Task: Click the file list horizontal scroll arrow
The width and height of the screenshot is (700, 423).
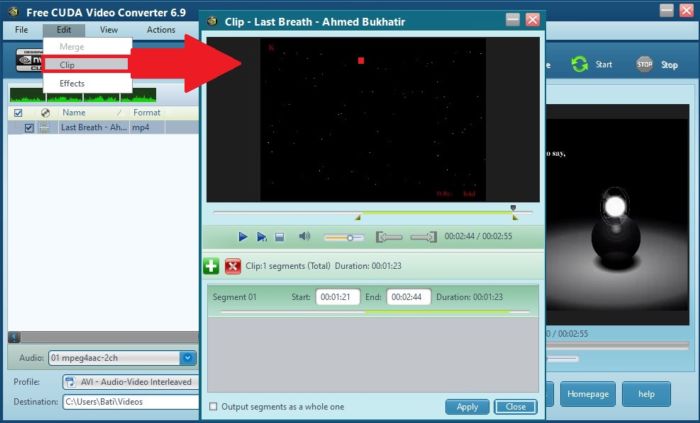Action: [x=14, y=337]
